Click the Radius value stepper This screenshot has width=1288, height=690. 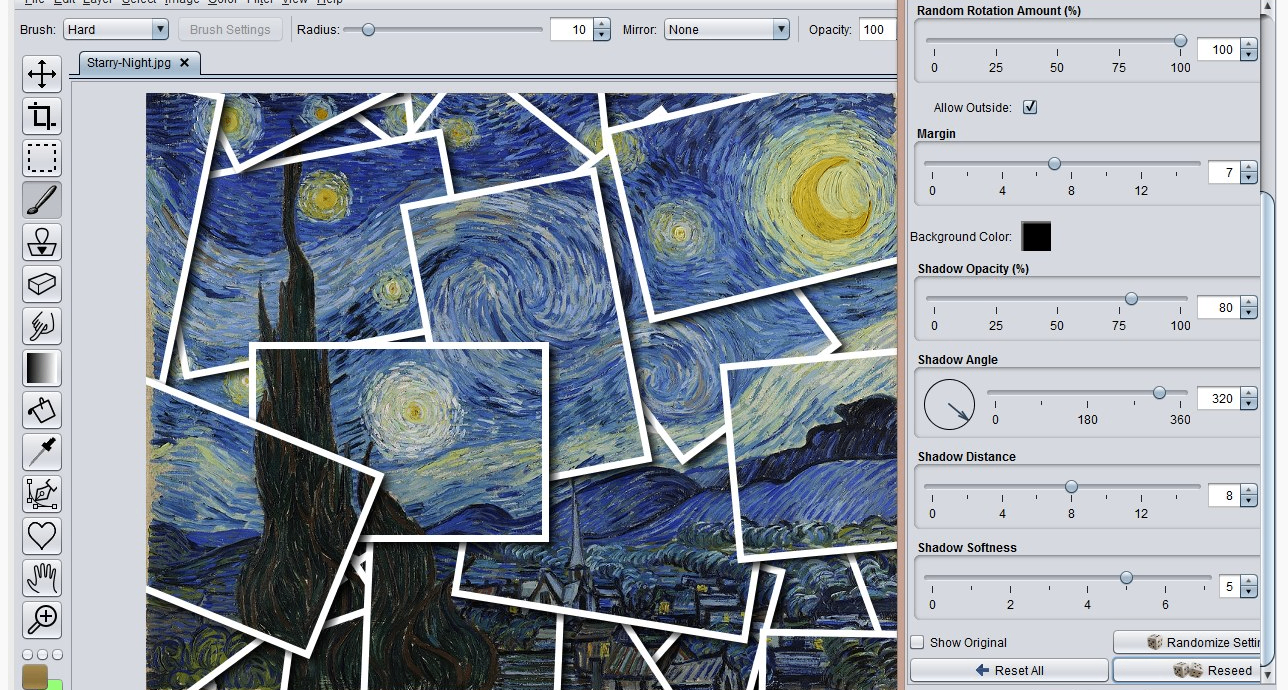(x=601, y=30)
